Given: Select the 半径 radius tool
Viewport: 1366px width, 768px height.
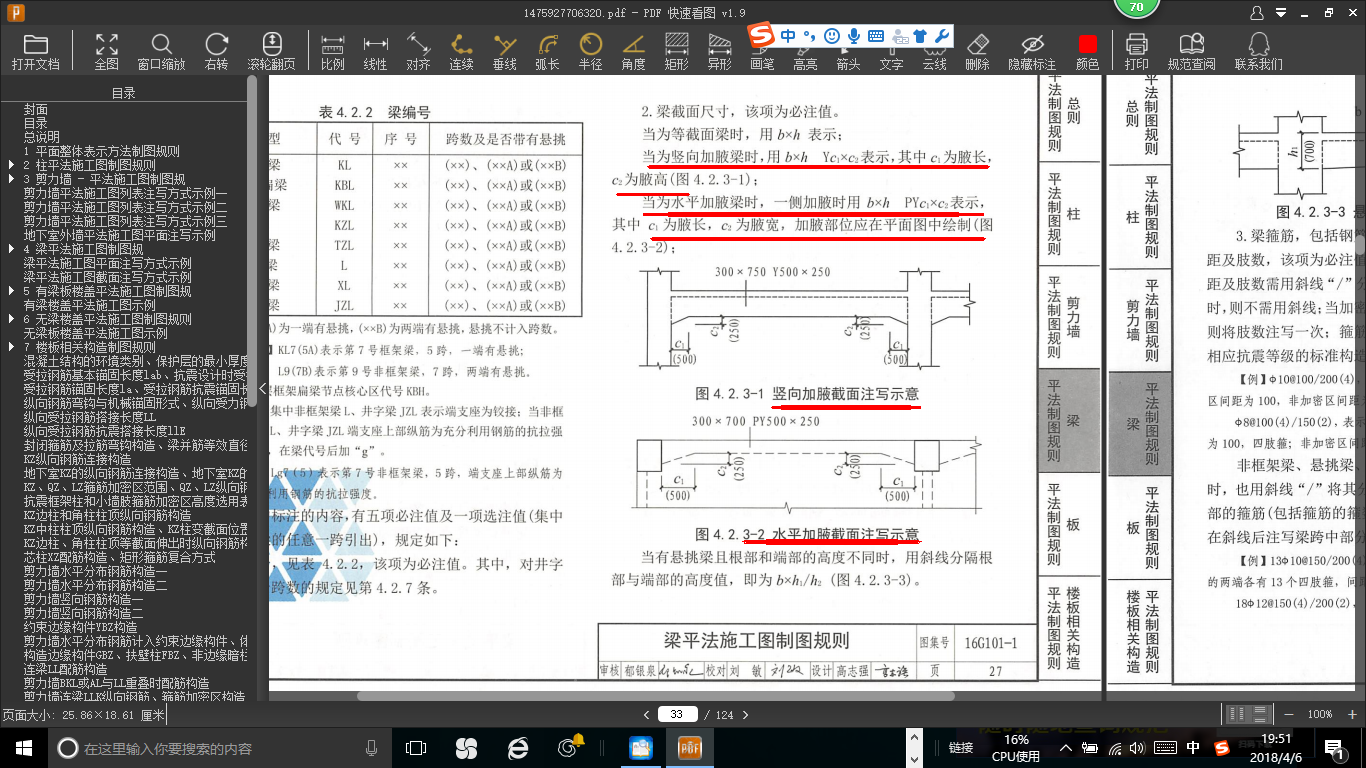Looking at the screenshot, I should pyautogui.click(x=590, y=51).
